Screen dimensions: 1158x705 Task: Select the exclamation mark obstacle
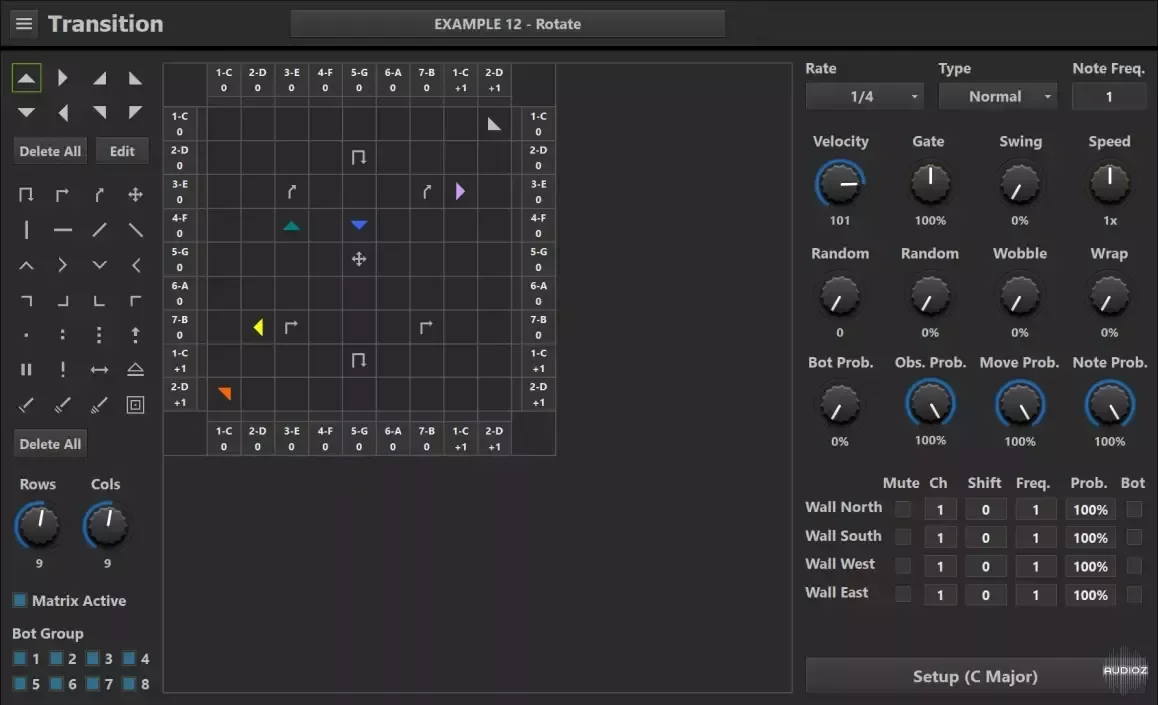tap(63, 370)
